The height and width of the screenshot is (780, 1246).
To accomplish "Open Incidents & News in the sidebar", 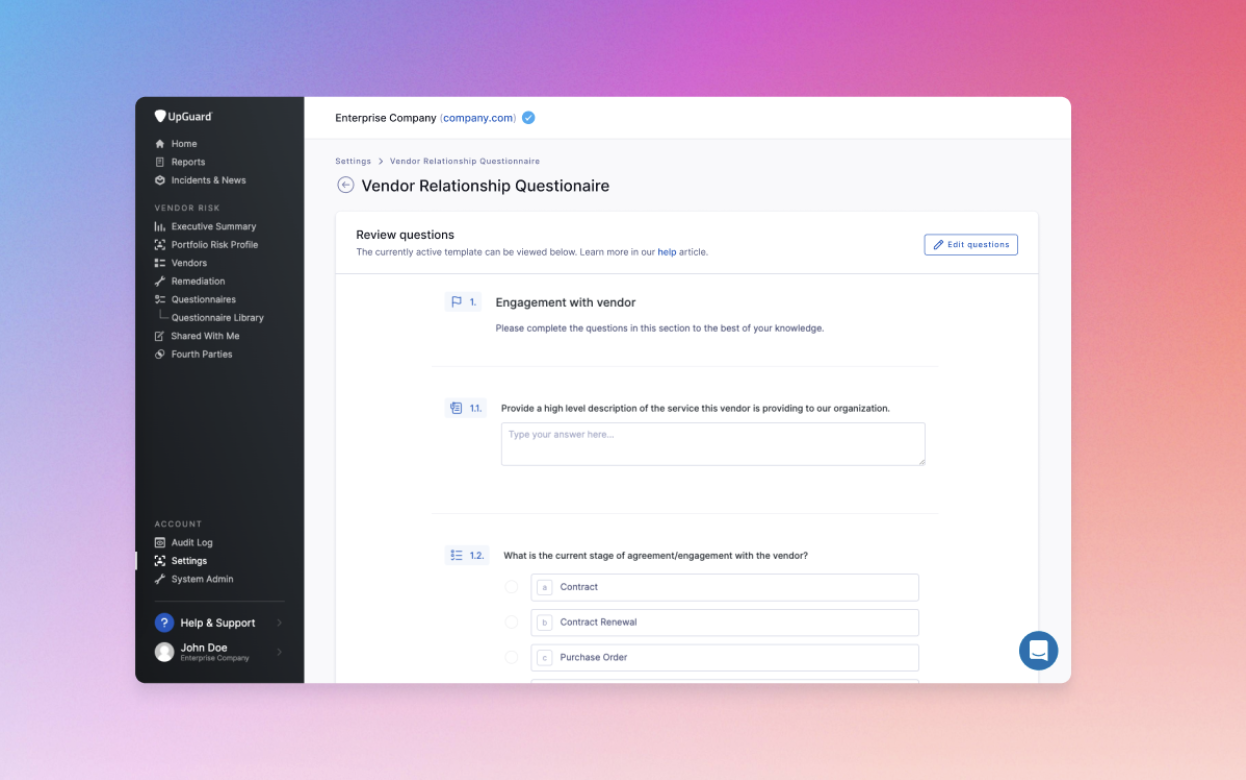I will 208,180.
